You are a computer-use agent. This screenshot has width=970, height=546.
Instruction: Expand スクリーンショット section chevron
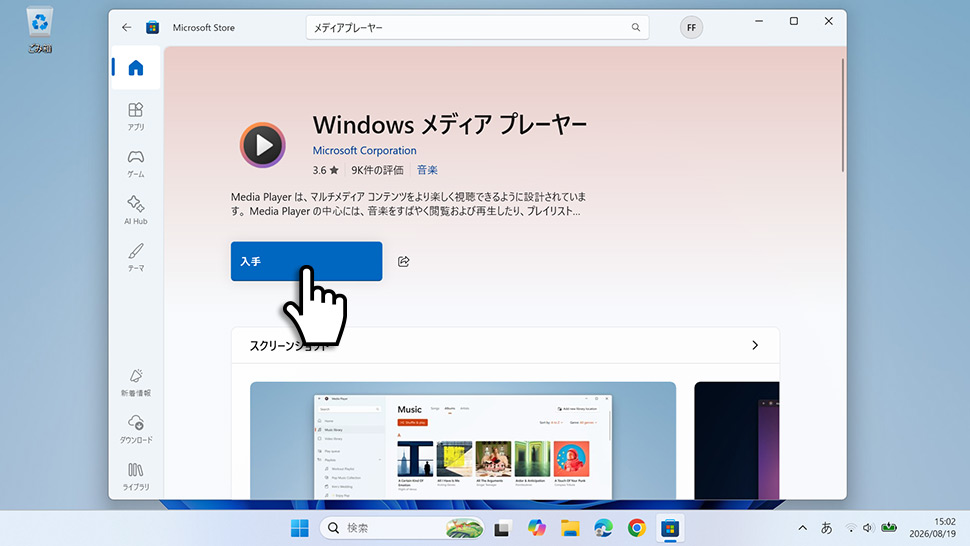755,345
